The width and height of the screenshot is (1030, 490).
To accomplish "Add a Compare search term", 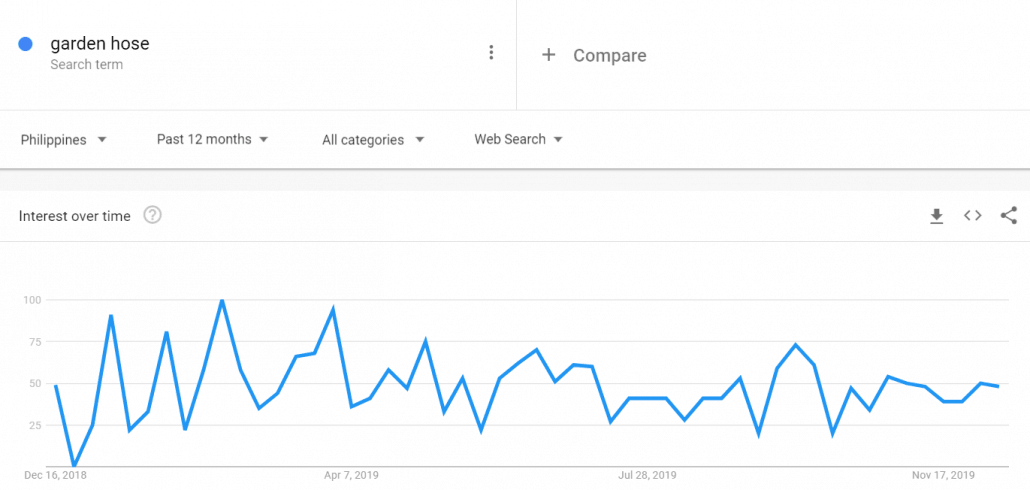I will (x=595, y=56).
